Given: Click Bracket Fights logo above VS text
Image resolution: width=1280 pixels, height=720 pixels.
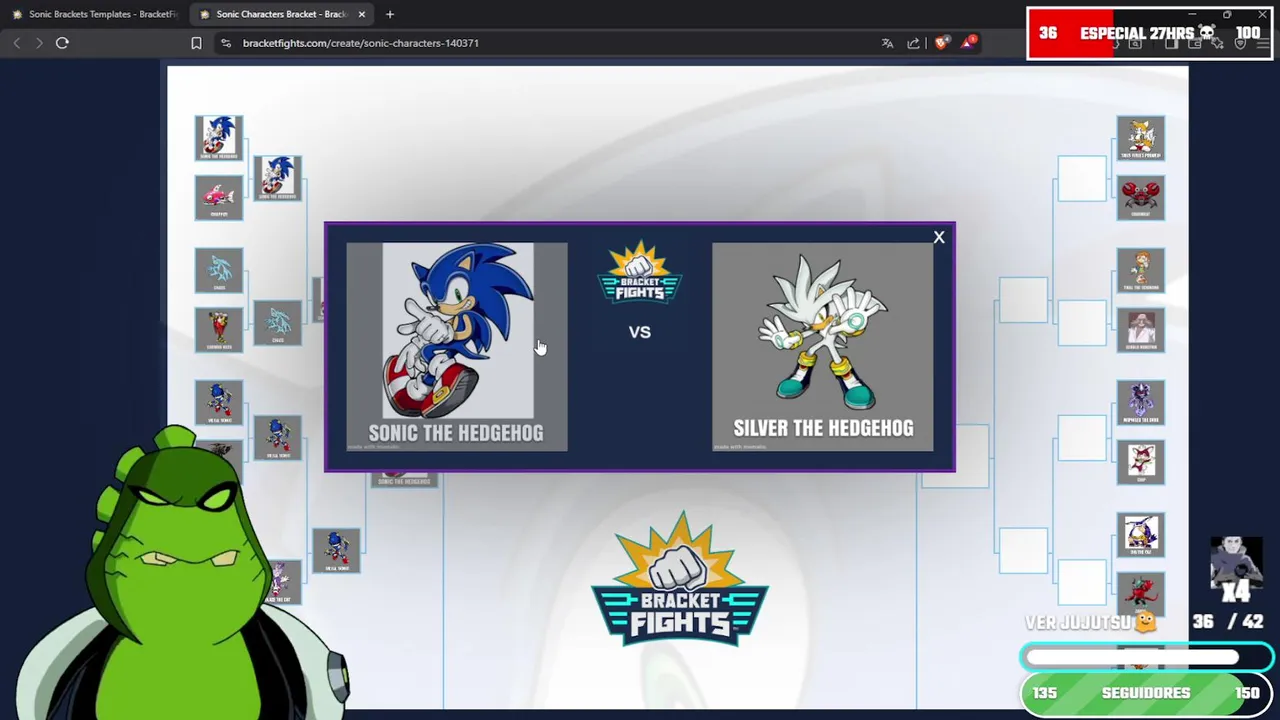Looking at the screenshot, I should coord(640,272).
